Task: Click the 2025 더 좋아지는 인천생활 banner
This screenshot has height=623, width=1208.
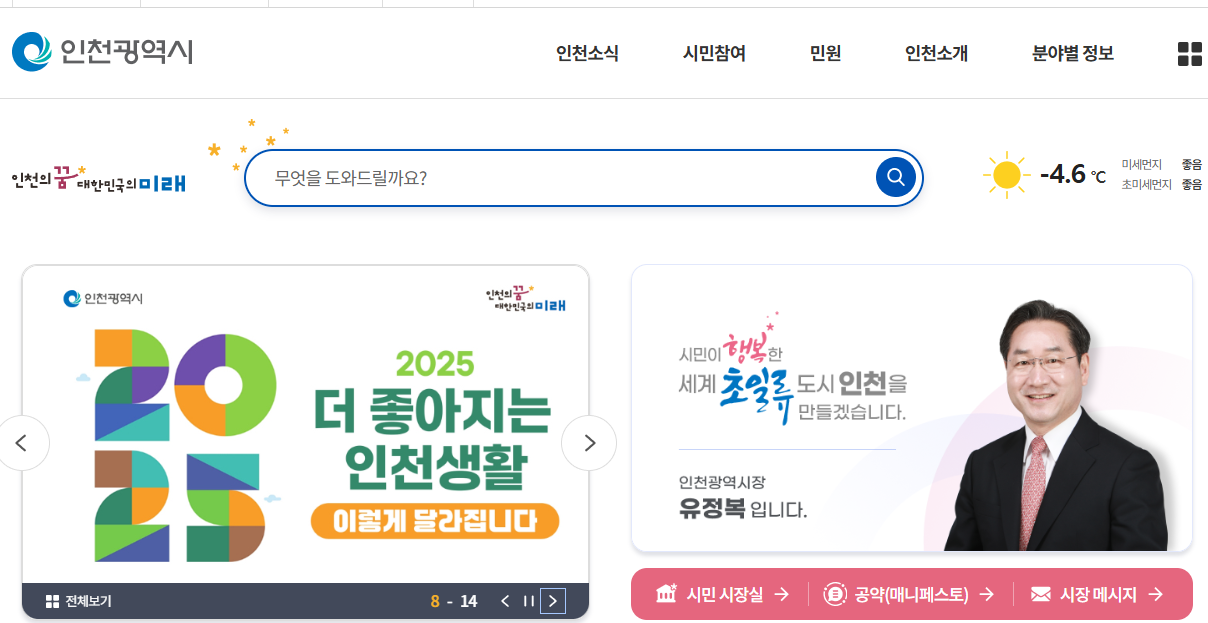Action: (305, 424)
